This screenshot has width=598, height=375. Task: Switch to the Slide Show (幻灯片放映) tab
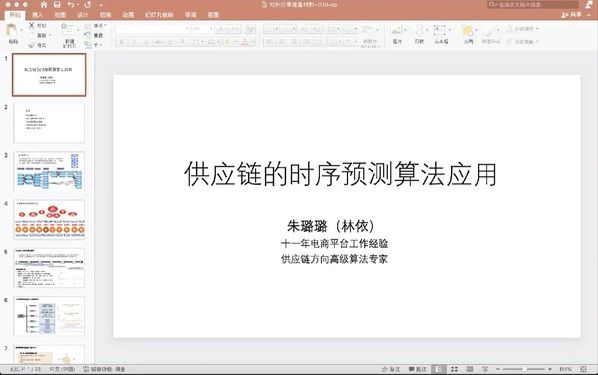point(159,15)
